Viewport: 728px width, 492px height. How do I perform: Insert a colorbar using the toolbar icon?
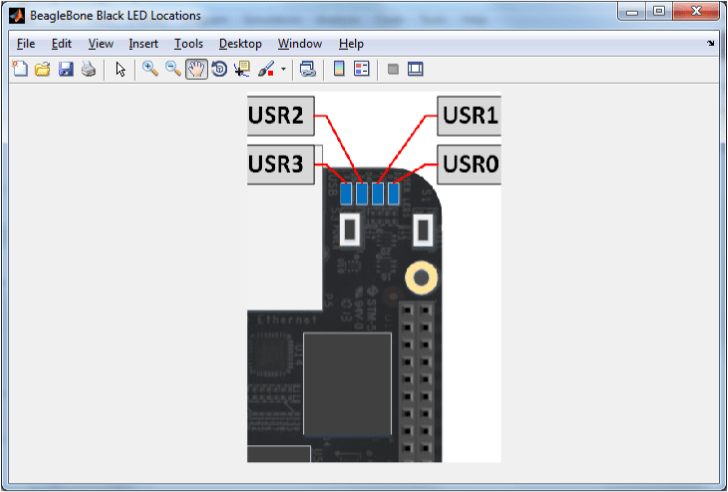click(339, 69)
